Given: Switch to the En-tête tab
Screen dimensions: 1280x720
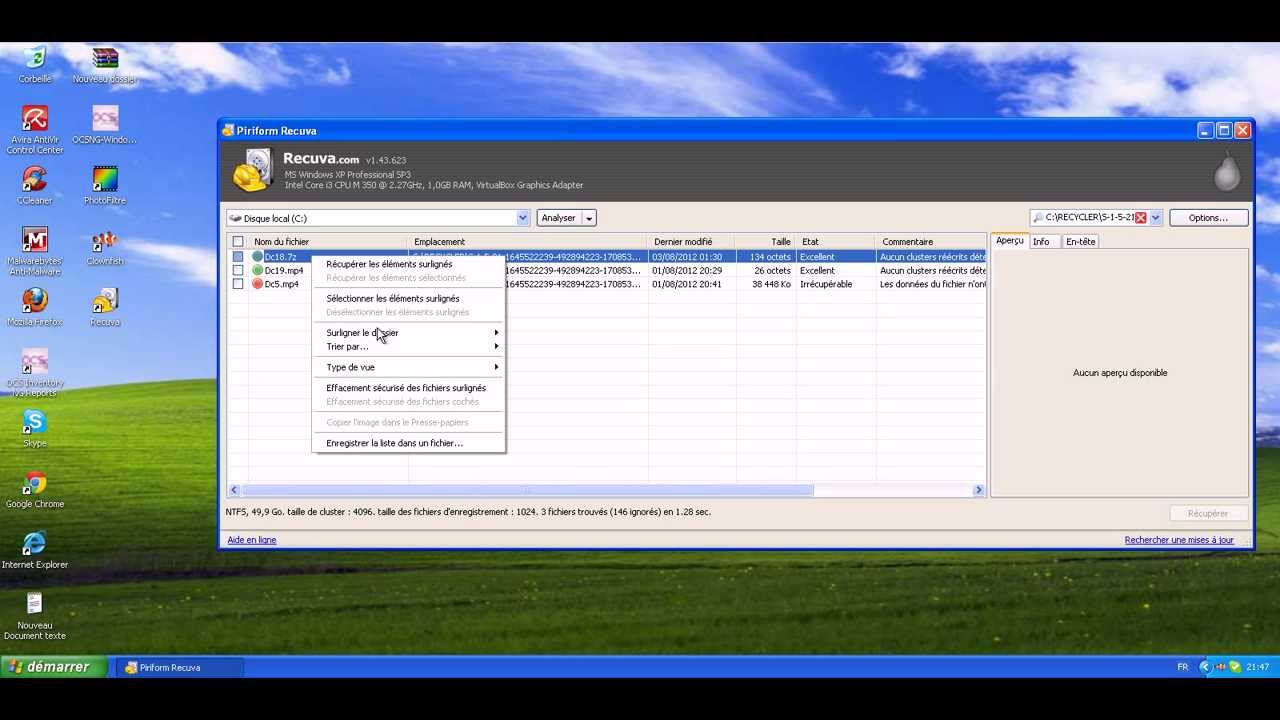Looking at the screenshot, I should [x=1080, y=242].
